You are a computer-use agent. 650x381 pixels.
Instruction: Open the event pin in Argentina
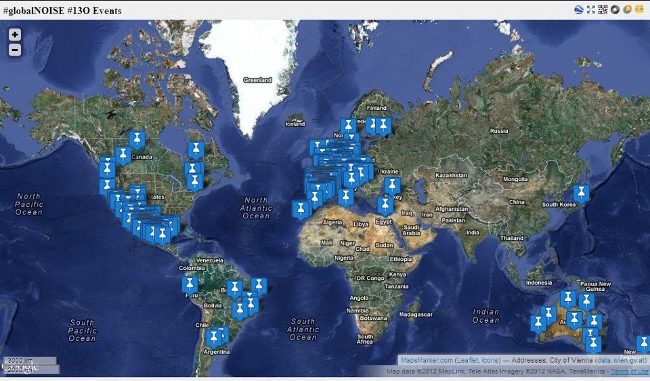(214, 338)
